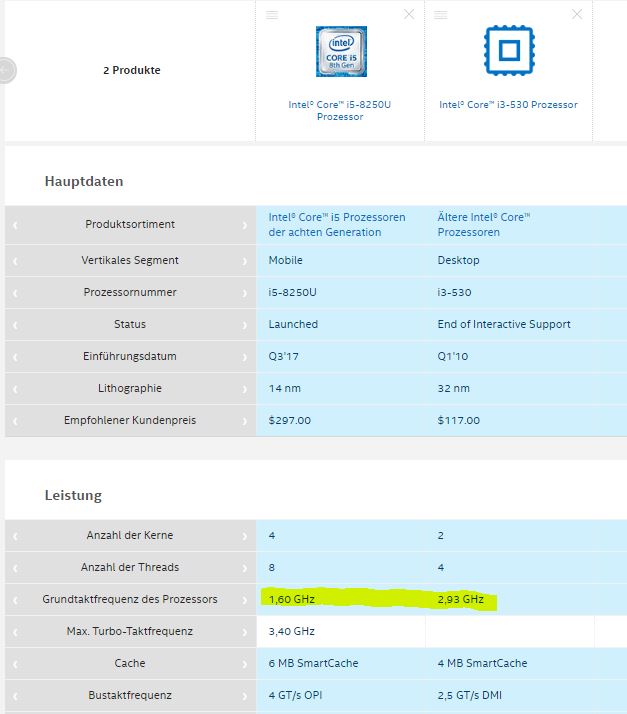Image resolution: width=627 pixels, height=714 pixels.
Task: Remove the Core i3-530 from comparison
Action: tap(577, 15)
